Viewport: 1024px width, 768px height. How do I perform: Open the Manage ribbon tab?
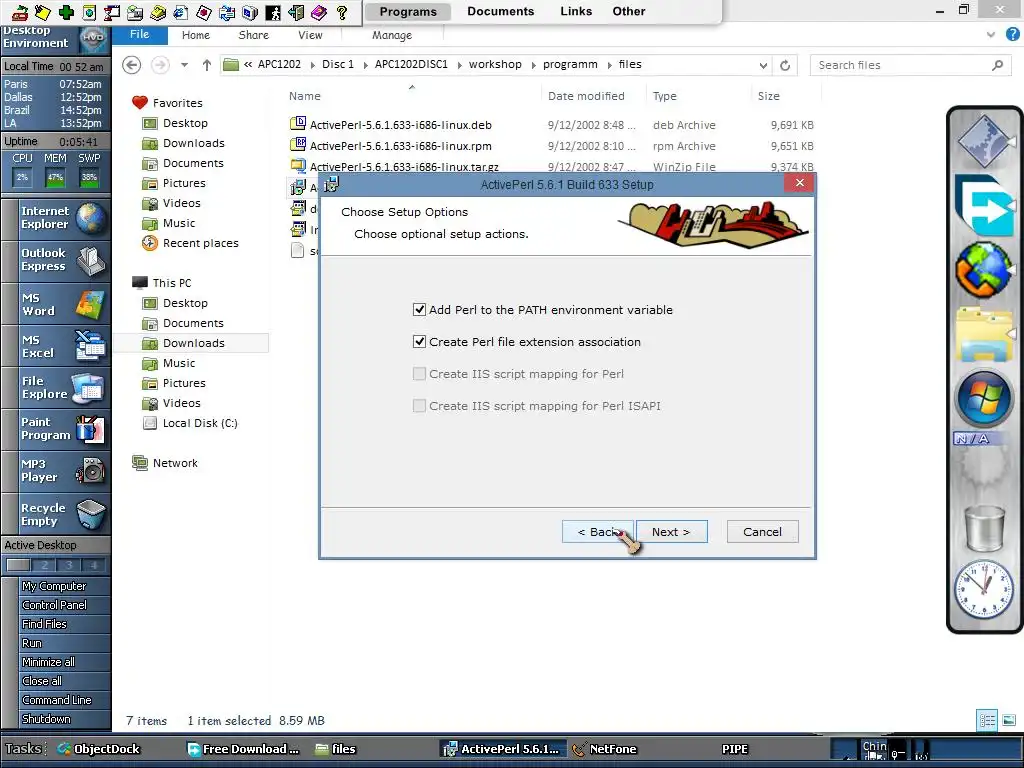click(x=392, y=35)
